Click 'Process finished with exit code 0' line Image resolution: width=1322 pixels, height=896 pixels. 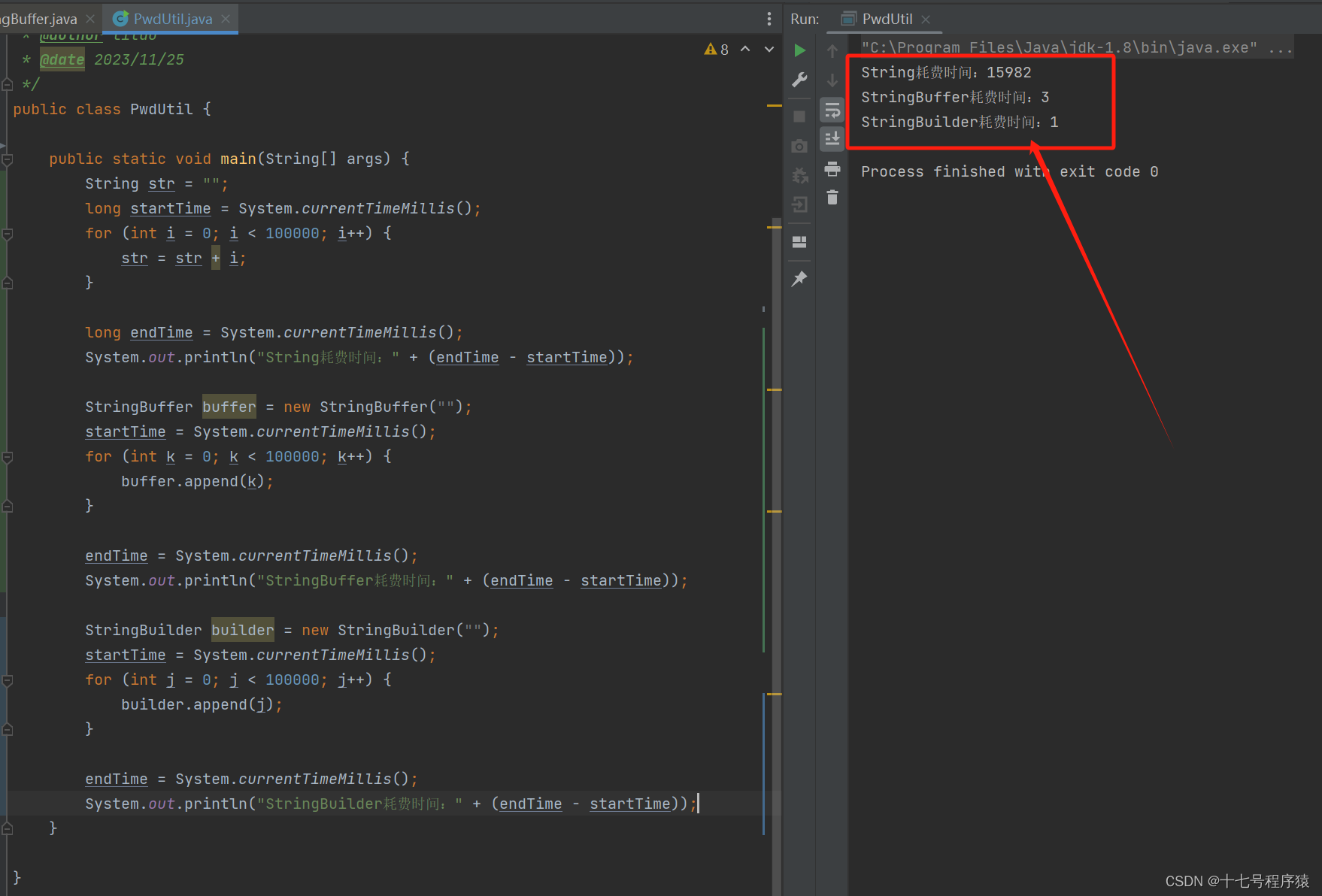point(1009,171)
